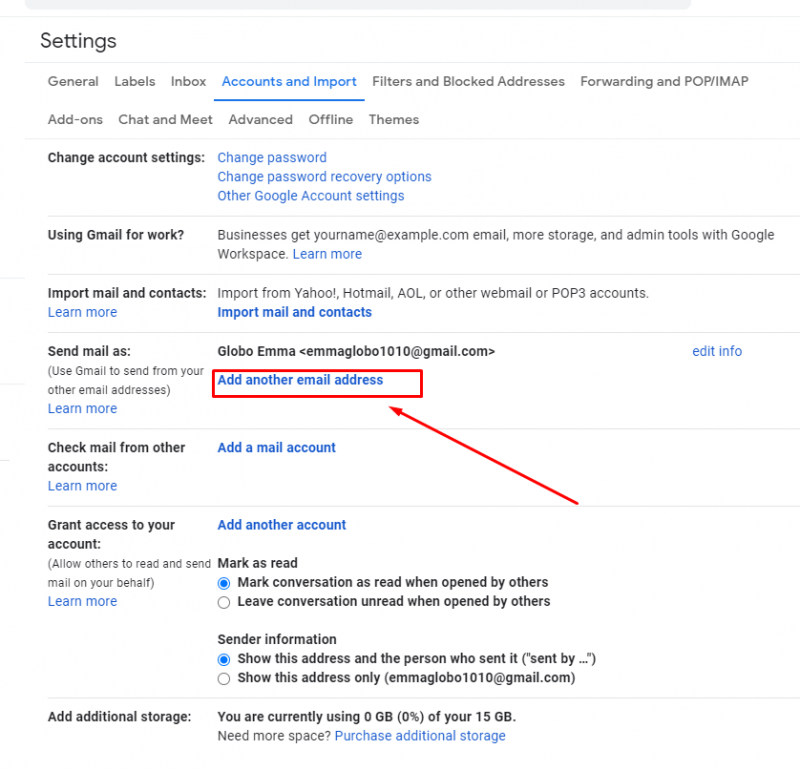
Task: Click Import mail and contacts
Action: tap(294, 312)
